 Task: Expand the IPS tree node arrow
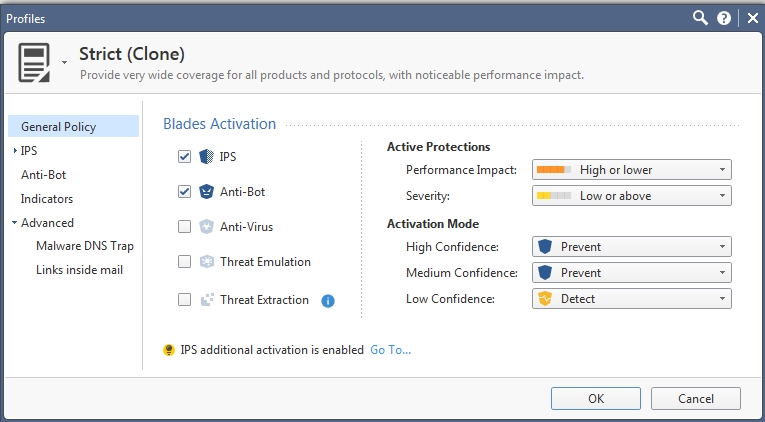point(14,151)
